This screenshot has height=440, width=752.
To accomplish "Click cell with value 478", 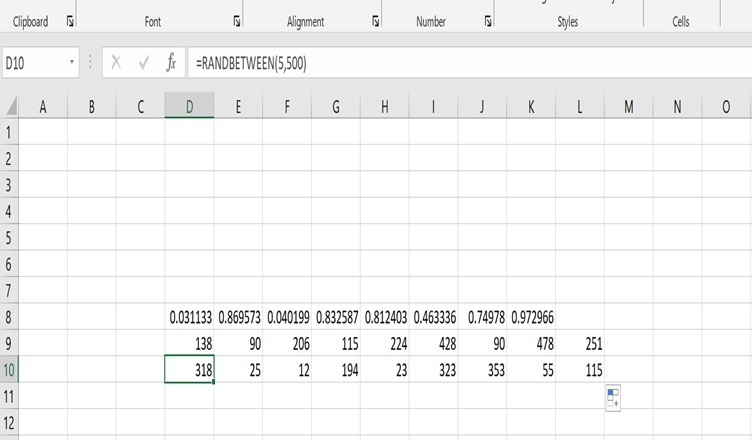I will 531,343.
